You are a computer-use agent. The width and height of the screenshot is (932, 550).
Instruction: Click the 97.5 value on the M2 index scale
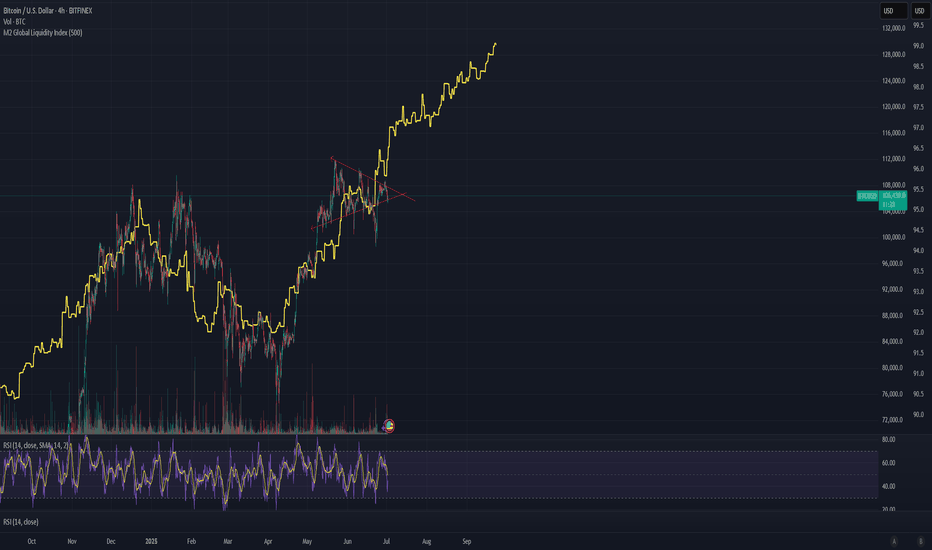pyautogui.click(x=918, y=107)
